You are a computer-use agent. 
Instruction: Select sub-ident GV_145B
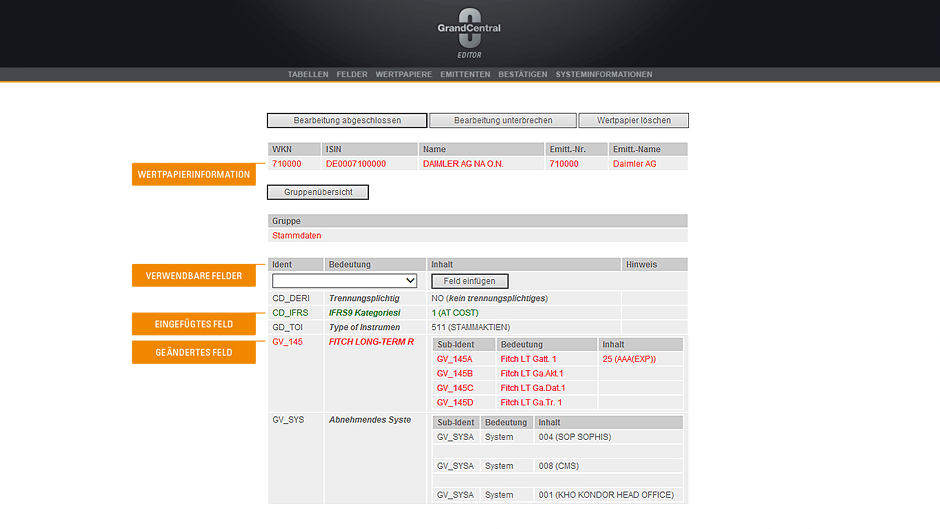click(454, 374)
